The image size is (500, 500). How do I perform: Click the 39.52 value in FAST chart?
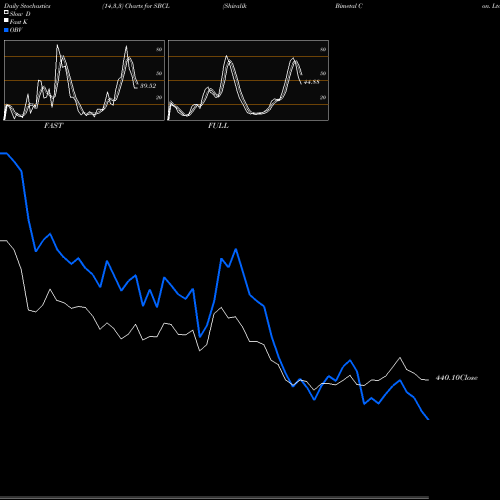tap(148, 86)
